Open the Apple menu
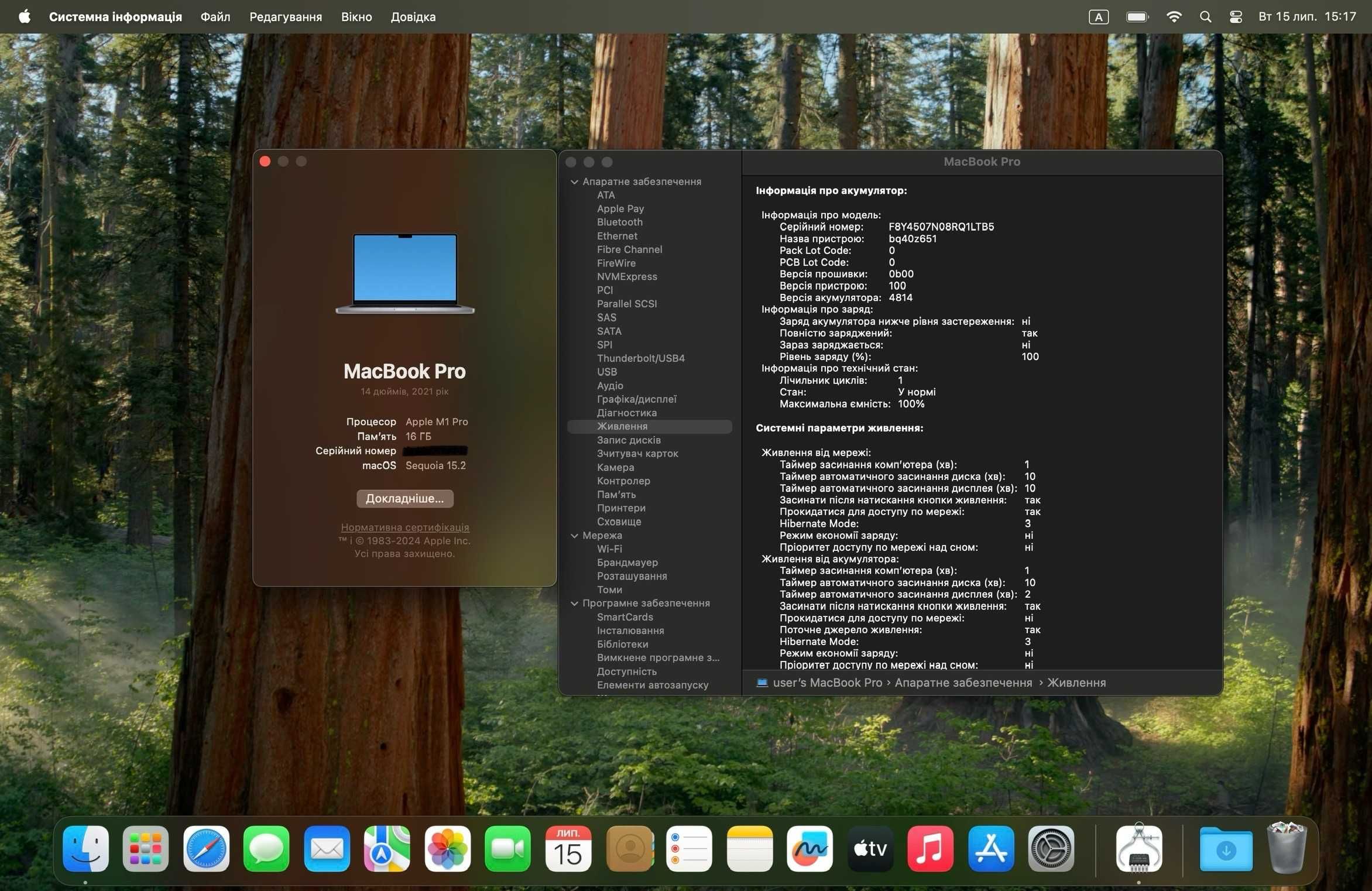This screenshot has height=891, width=1372. click(x=24, y=16)
